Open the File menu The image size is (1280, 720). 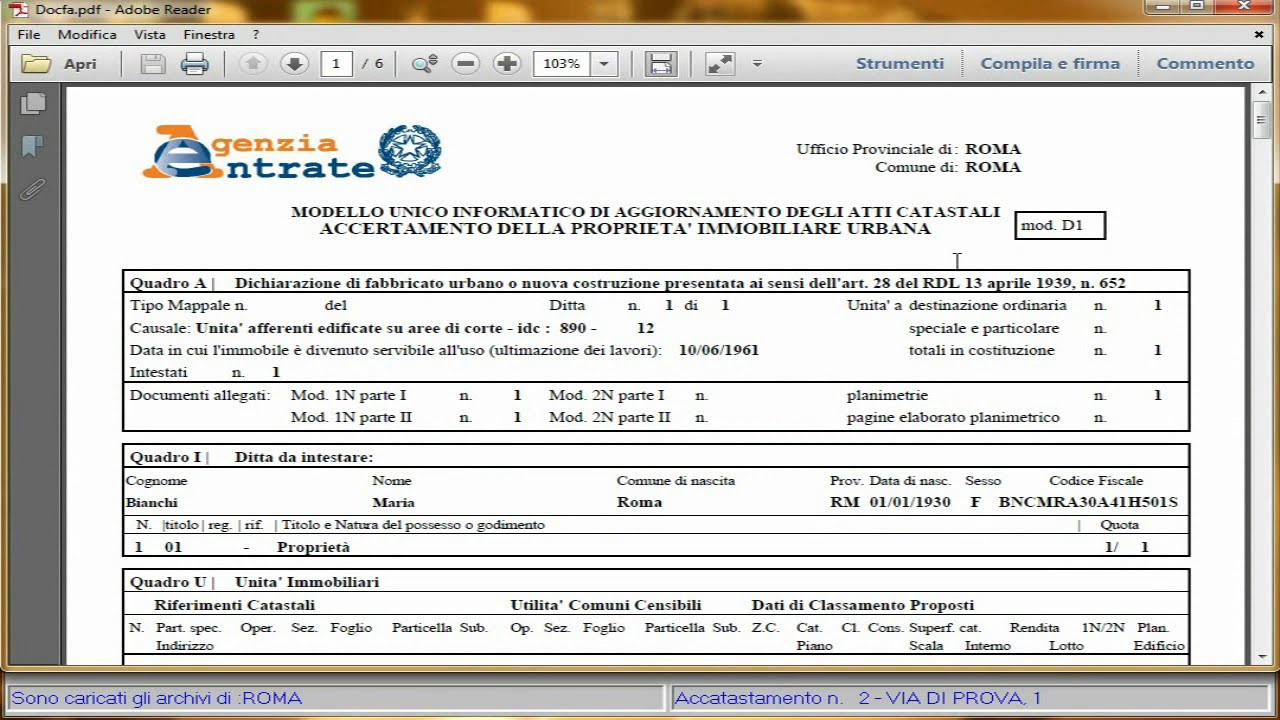pyautogui.click(x=29, y=35)
